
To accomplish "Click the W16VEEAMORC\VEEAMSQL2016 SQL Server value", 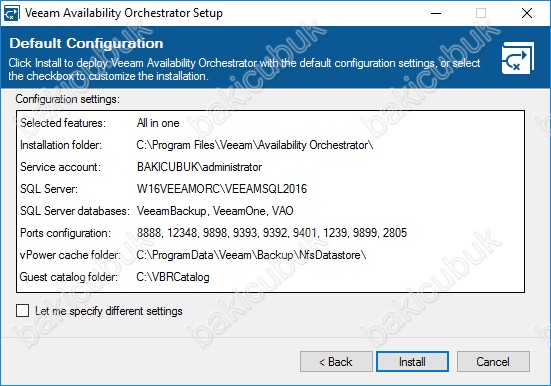I will (x=222, y=189).
